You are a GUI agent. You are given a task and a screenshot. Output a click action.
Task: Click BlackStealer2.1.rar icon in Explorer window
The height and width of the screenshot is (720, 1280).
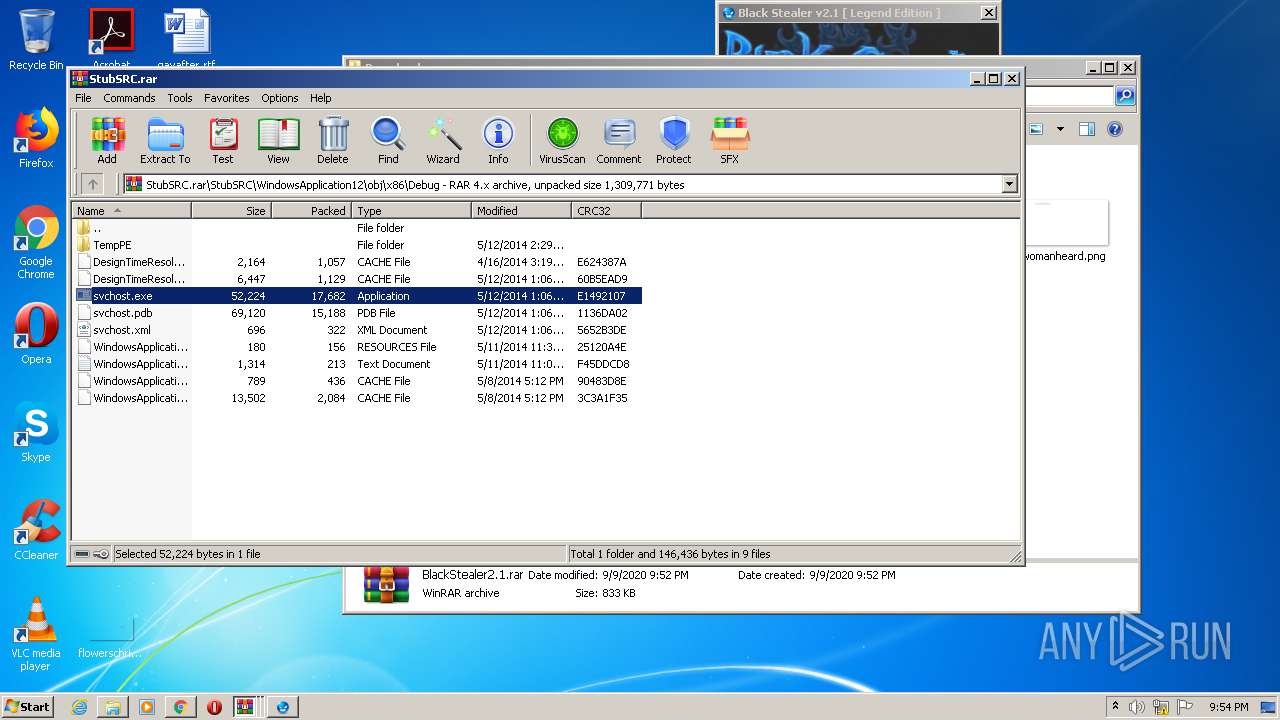(386, 584)
